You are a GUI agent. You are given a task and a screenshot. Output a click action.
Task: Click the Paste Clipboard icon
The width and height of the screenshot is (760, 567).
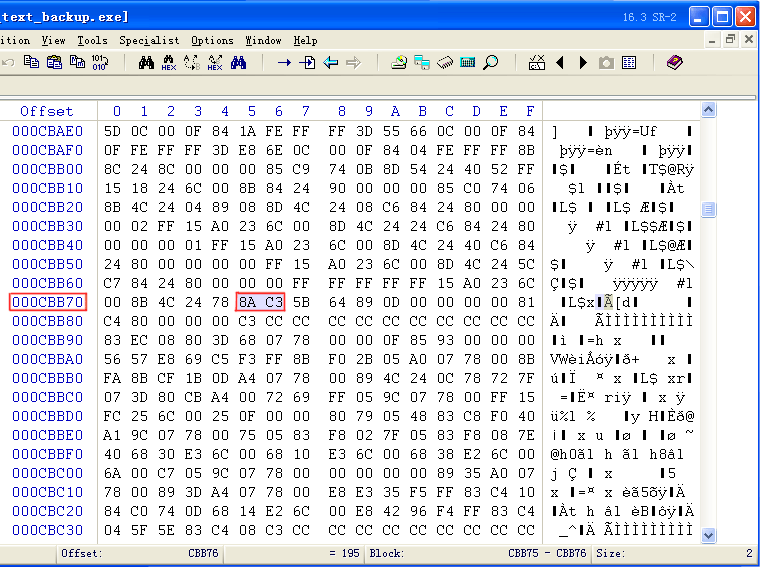pyautogui.click(x=54, y=62)
